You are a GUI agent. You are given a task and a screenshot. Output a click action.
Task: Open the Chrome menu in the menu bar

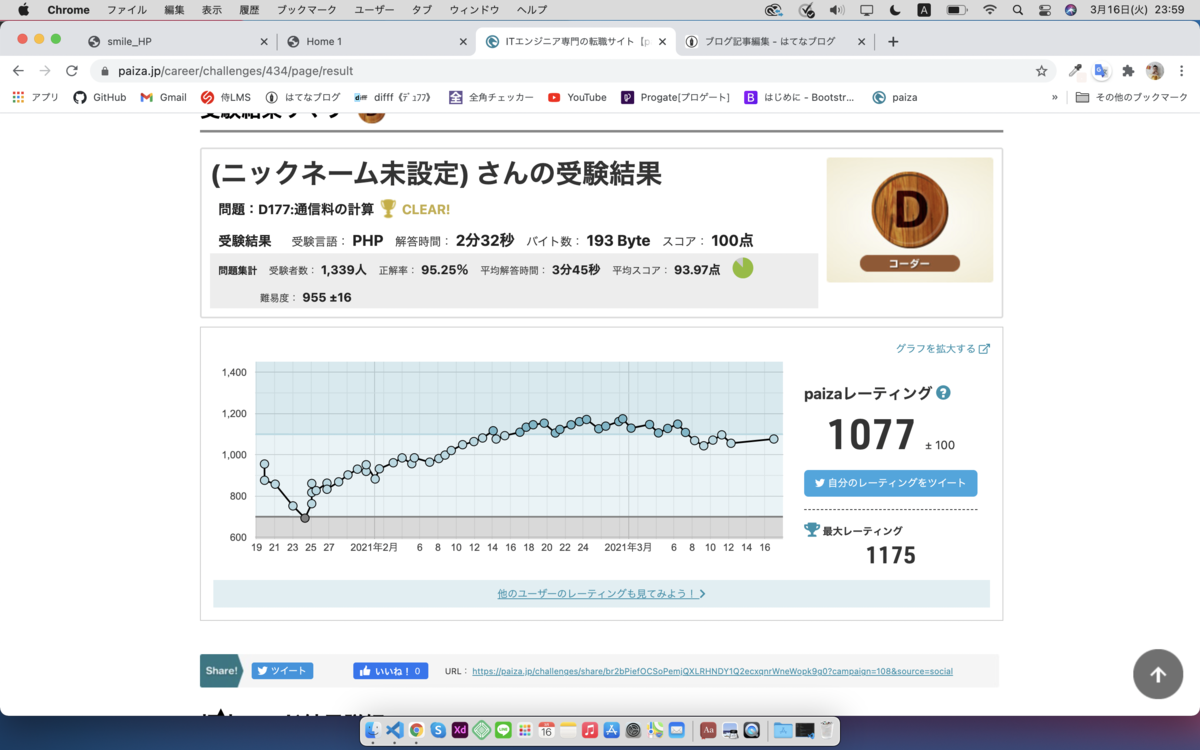click(68, 10)
